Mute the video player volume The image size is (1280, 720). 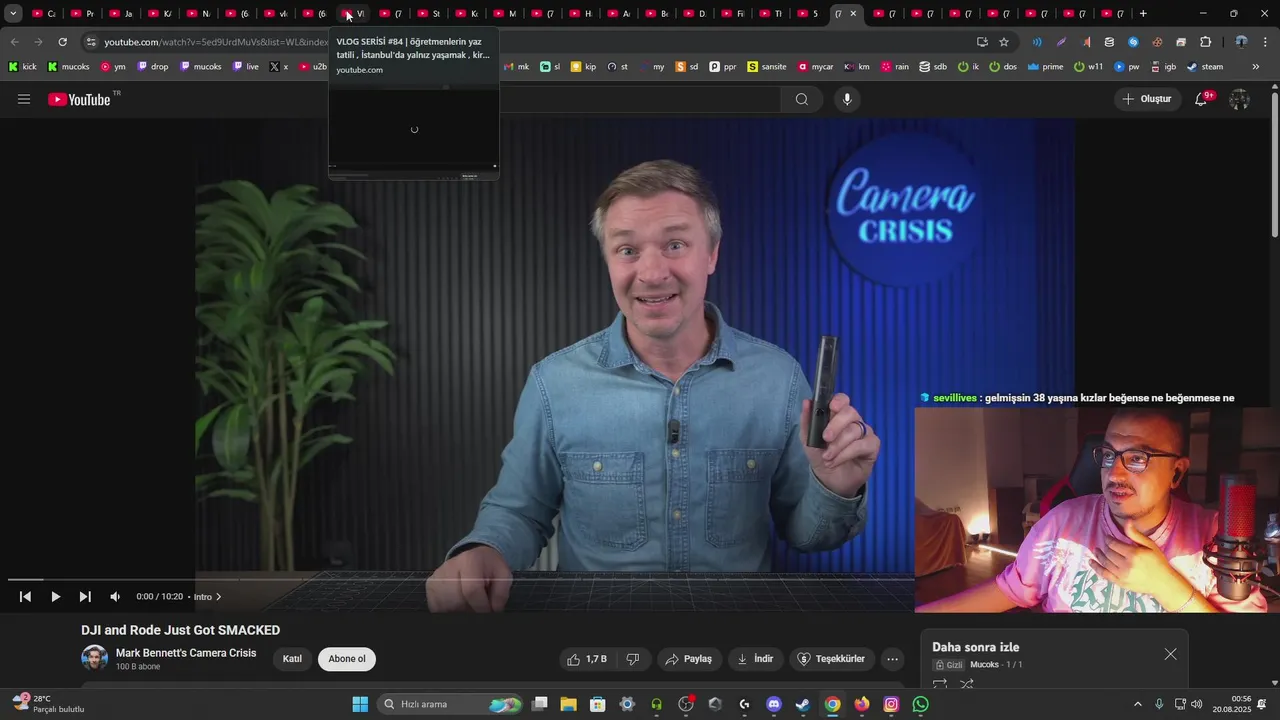(x=115, y=597)
